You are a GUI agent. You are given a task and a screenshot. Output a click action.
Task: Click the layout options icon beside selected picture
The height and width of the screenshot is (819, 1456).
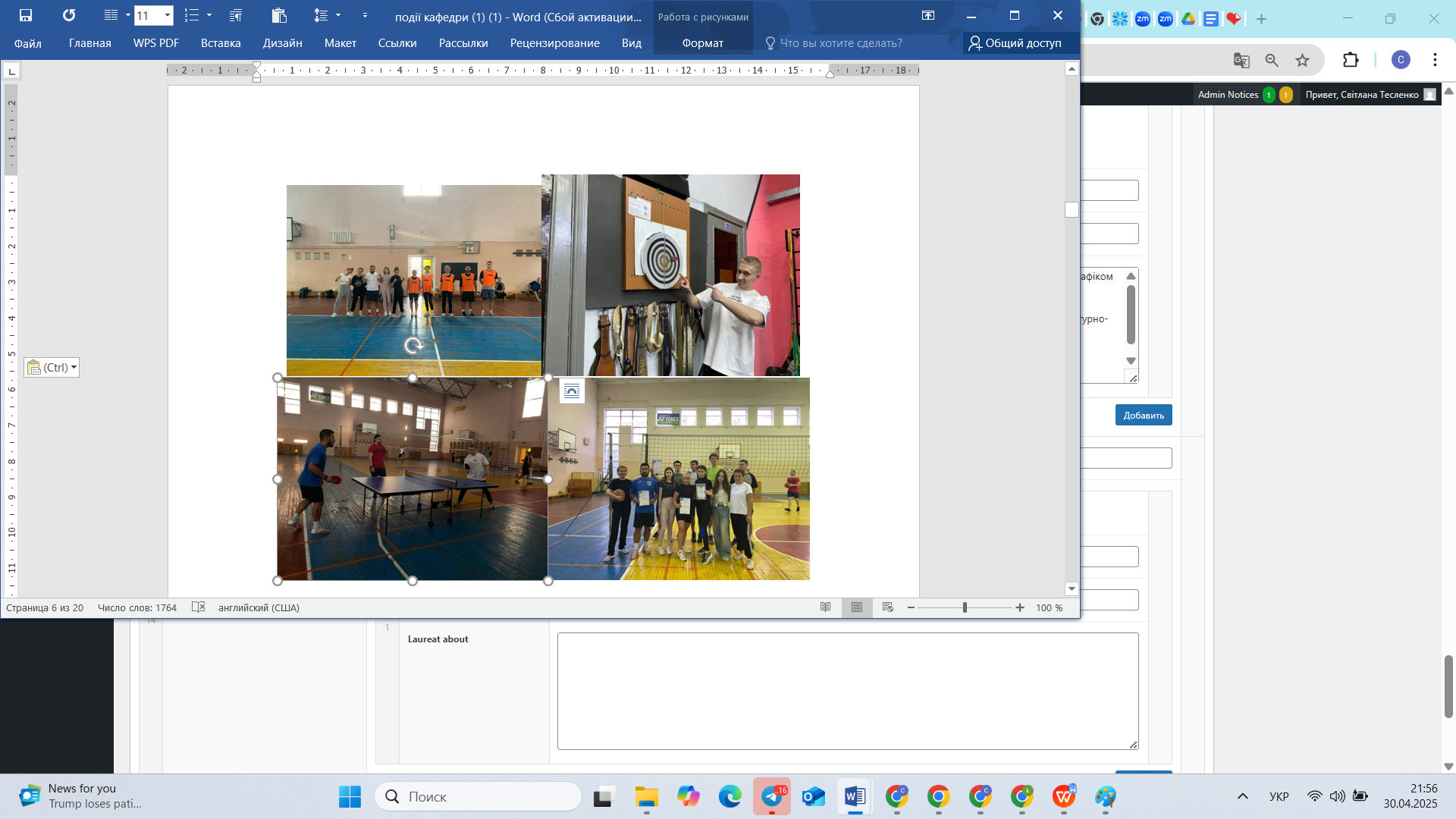click(x=572, y=391)
